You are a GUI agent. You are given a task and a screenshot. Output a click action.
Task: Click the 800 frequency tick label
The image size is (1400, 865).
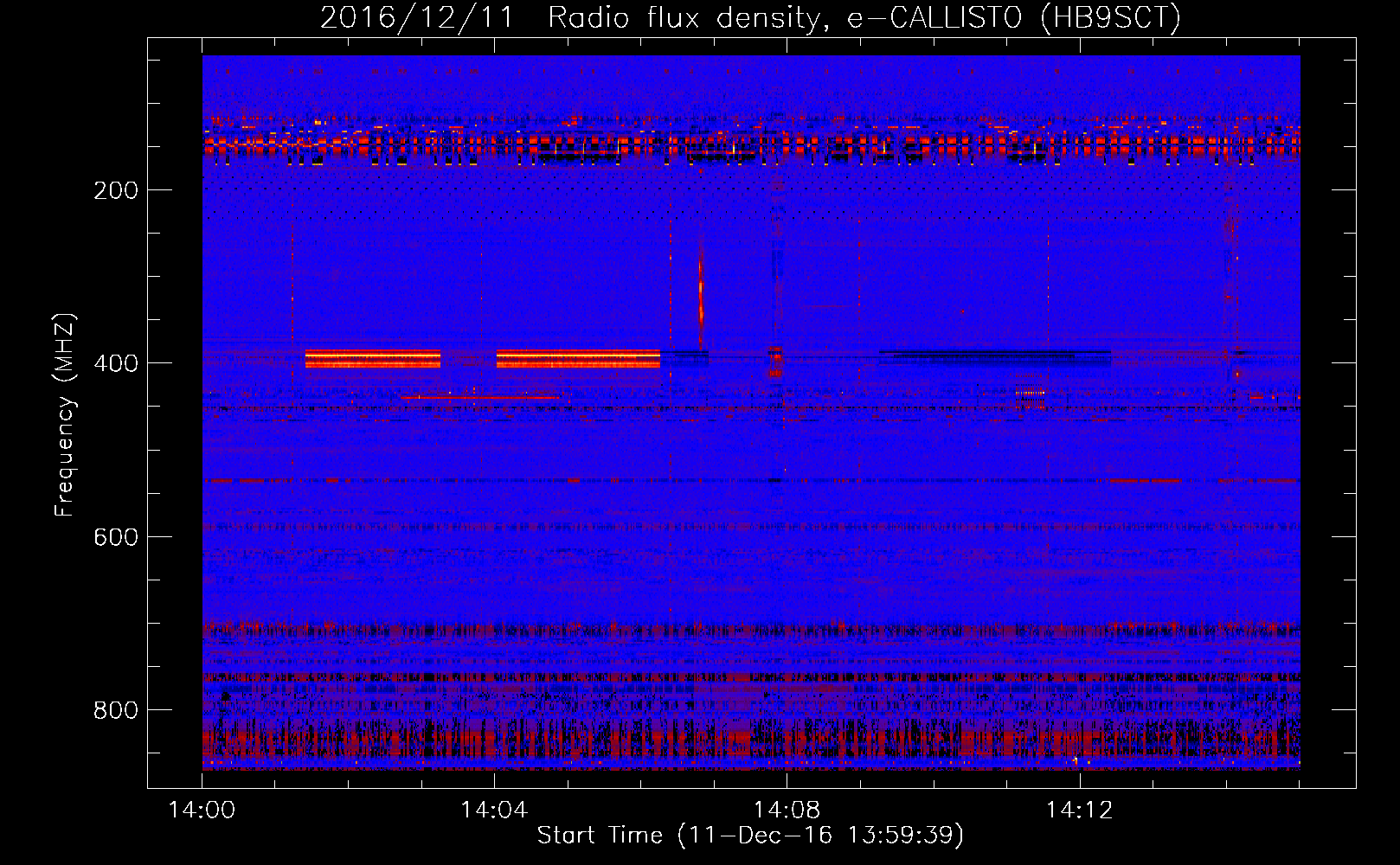[x=116, y=710]
